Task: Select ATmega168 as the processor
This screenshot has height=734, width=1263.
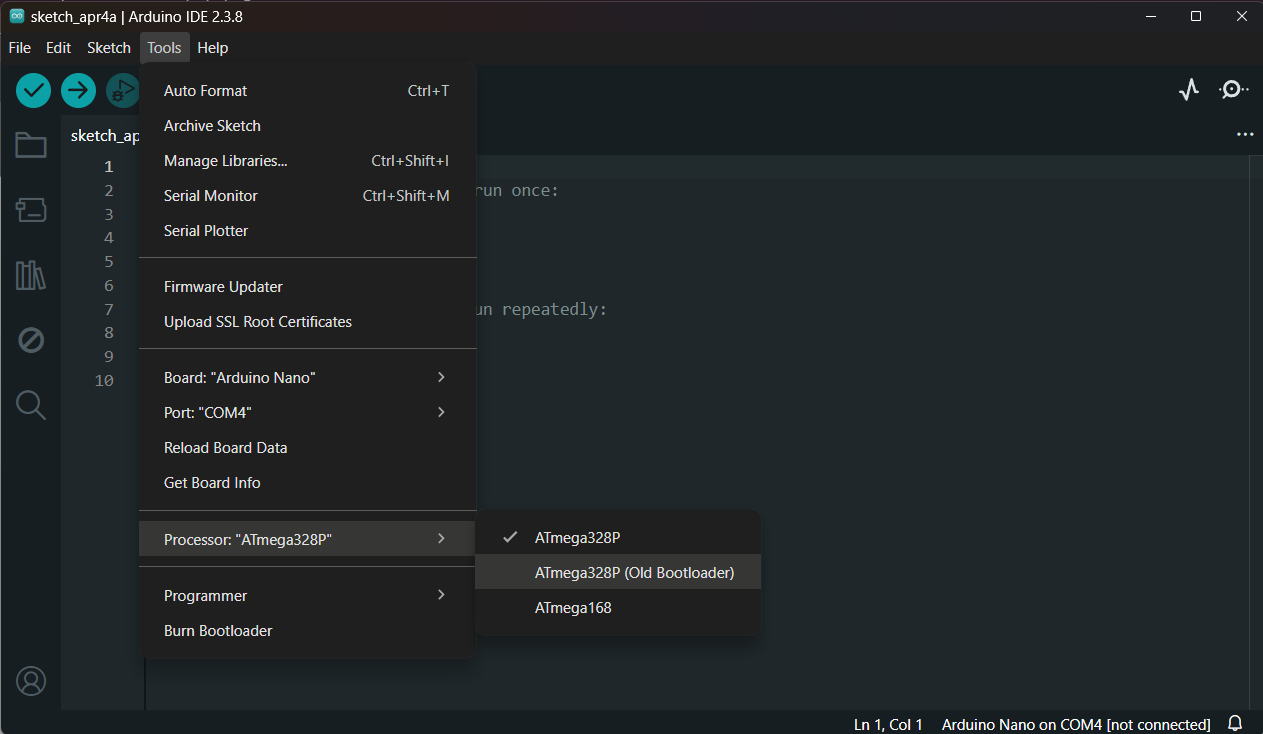Action: (x=573, y=608)
